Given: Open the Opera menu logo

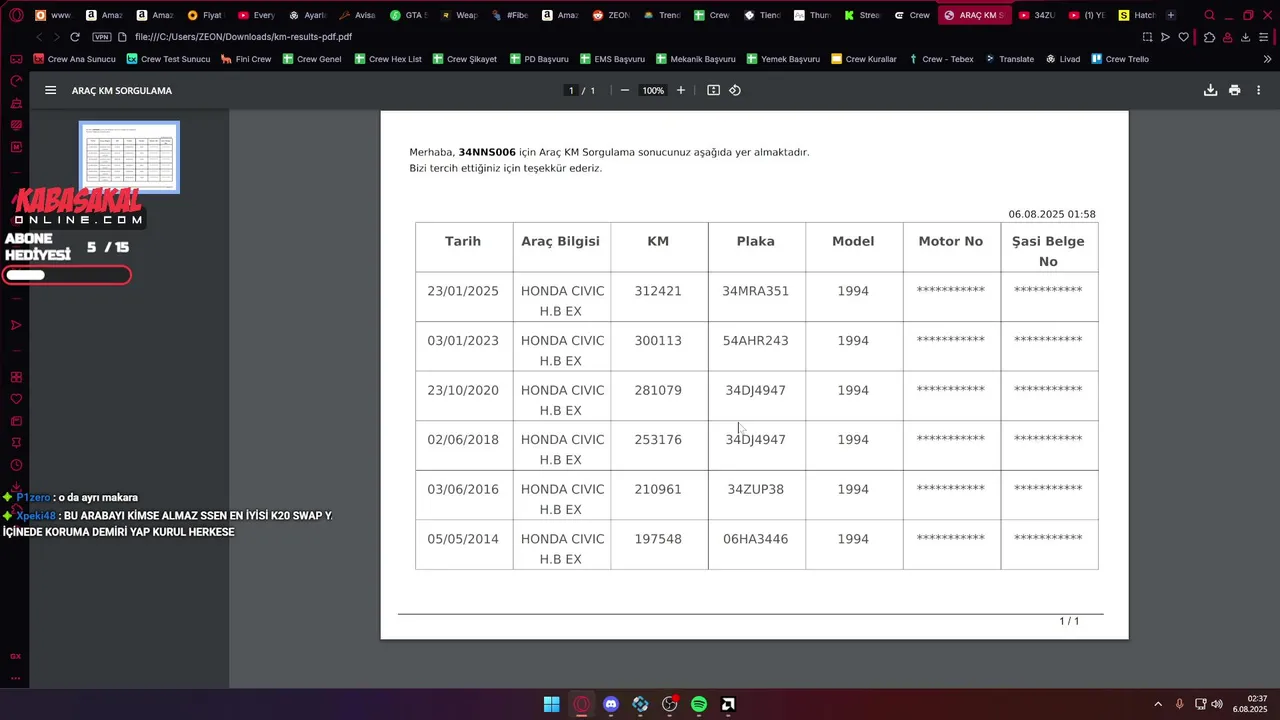Looking at the screenshot, I should (16, 15).
